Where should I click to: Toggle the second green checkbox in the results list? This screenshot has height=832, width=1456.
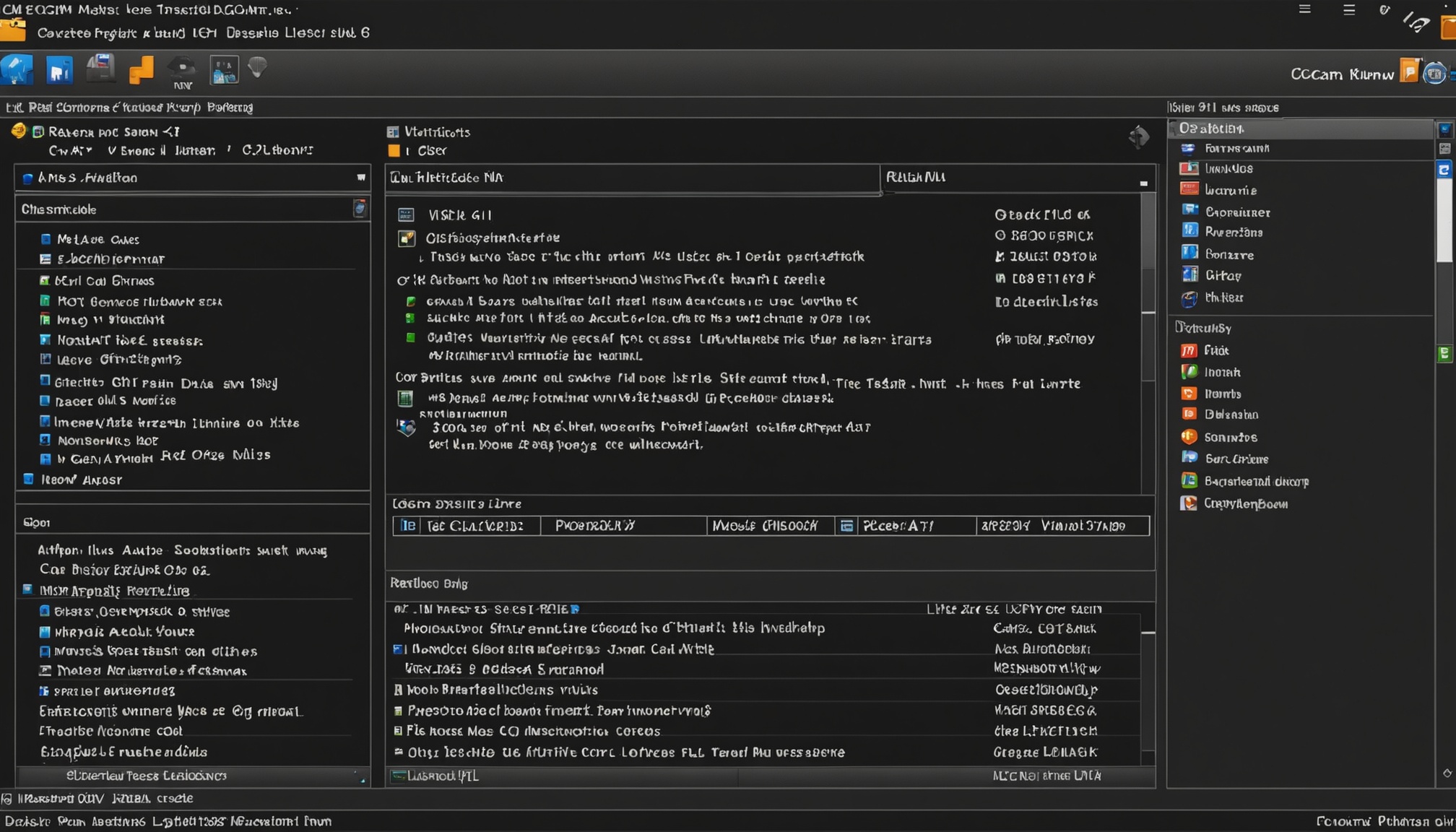410,318
